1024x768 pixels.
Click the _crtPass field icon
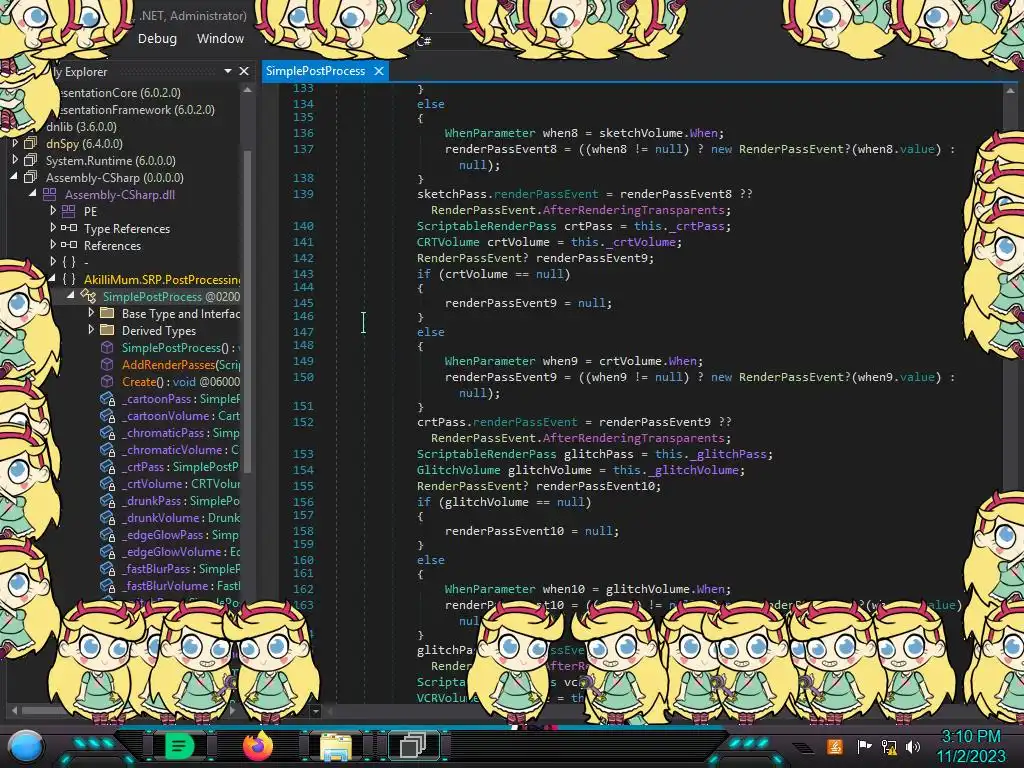(108, 467)
